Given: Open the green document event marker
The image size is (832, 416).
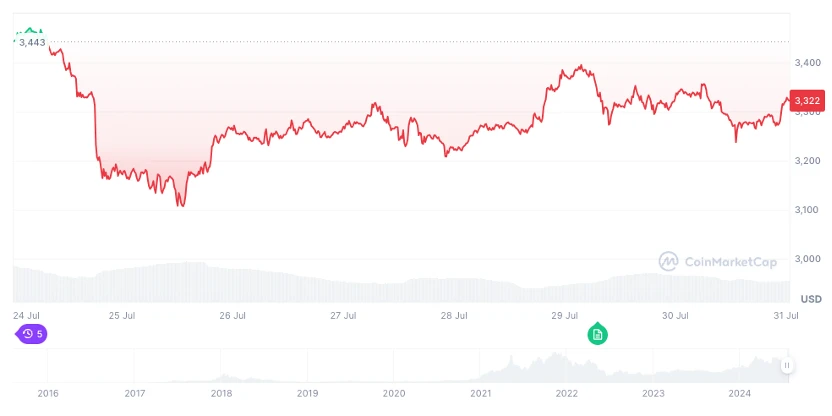Looking at the screenshot, I should pyautogui.click(x=597, y=334).
